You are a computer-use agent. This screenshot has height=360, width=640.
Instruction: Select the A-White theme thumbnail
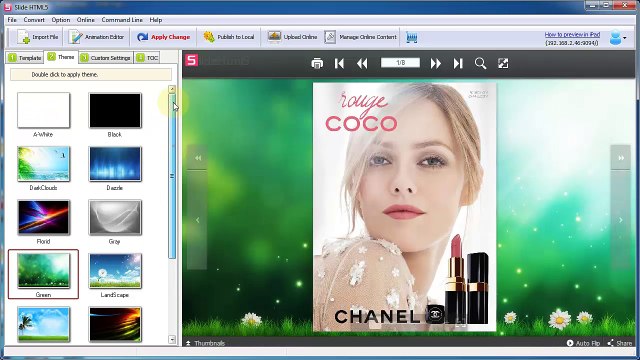(43, 110)
